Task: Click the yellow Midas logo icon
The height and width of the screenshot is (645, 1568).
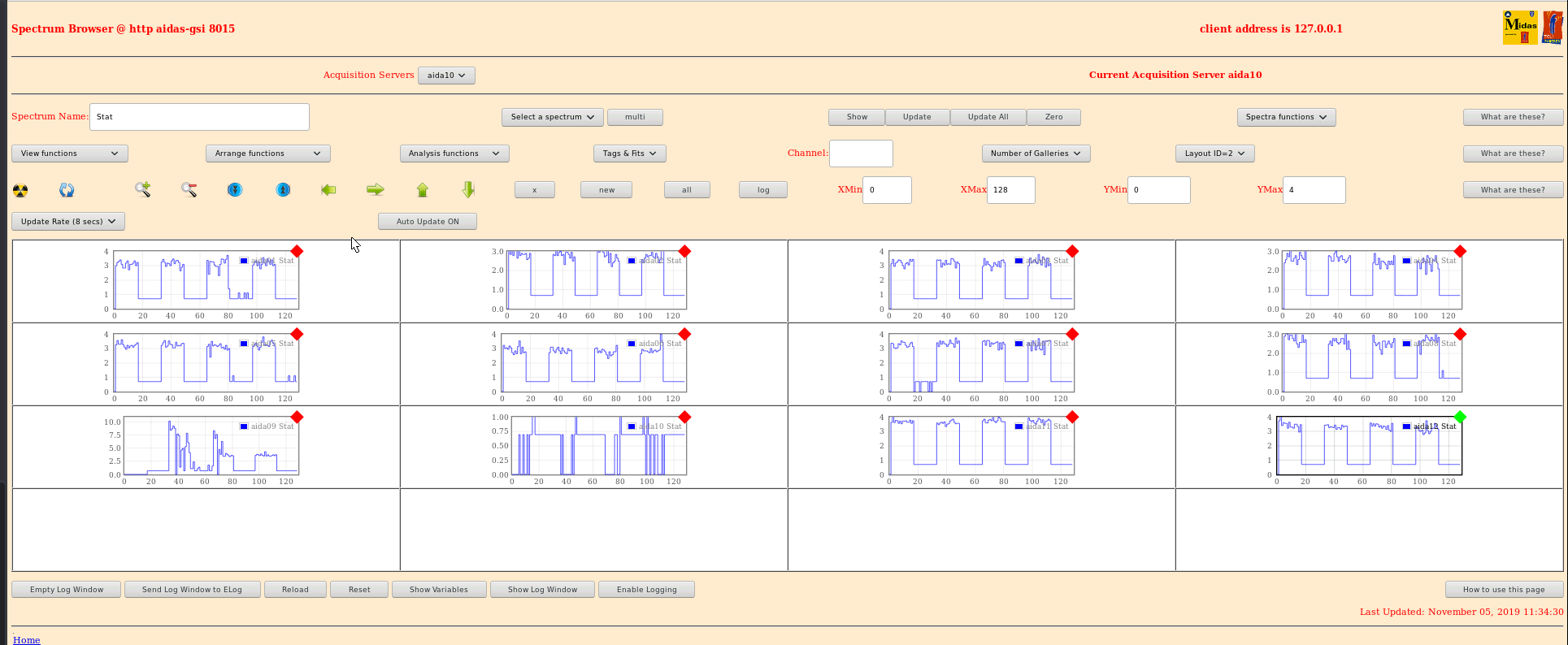Action: point(1520,28)
